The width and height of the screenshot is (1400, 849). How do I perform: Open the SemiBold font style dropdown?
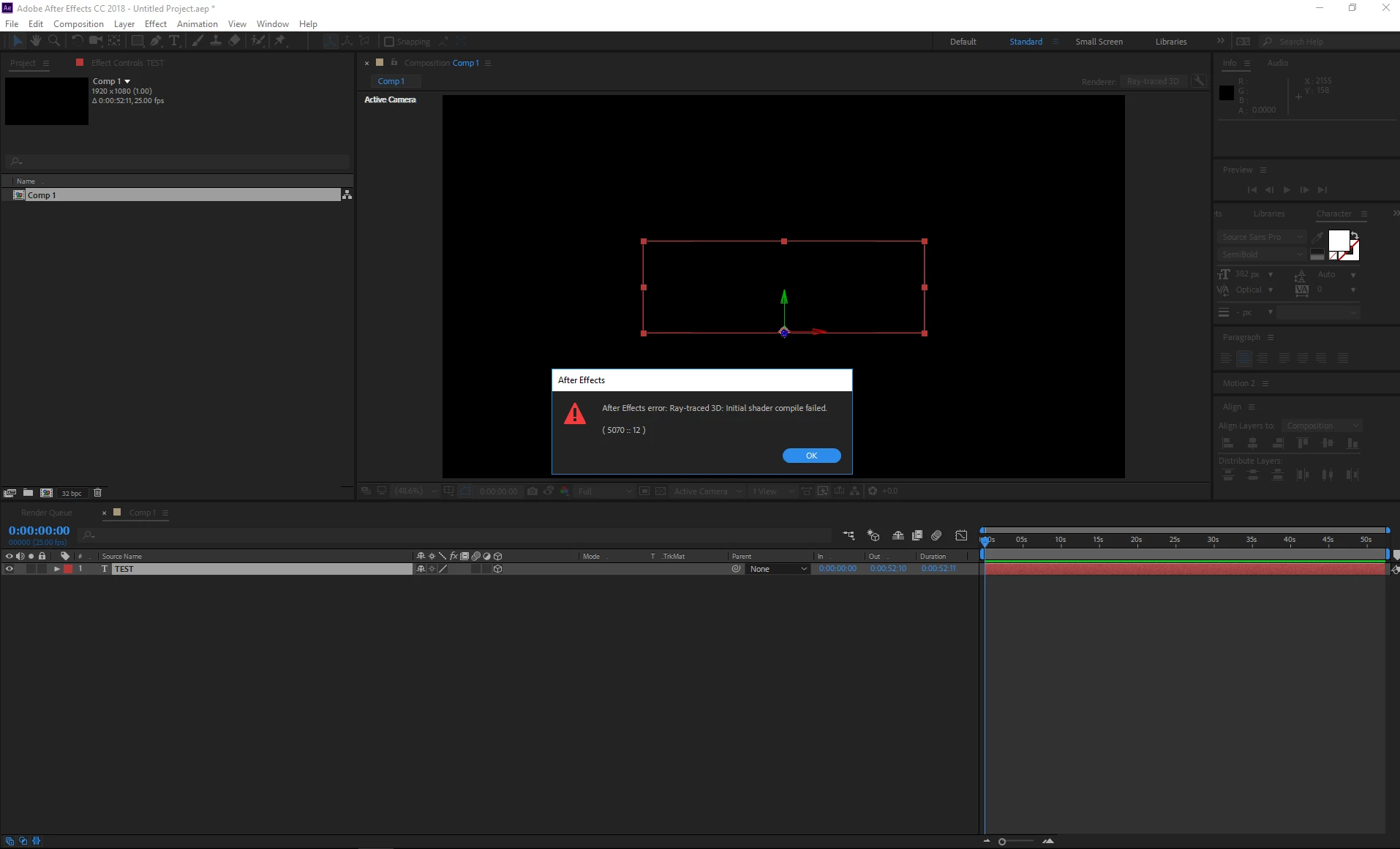point(1262,254)
